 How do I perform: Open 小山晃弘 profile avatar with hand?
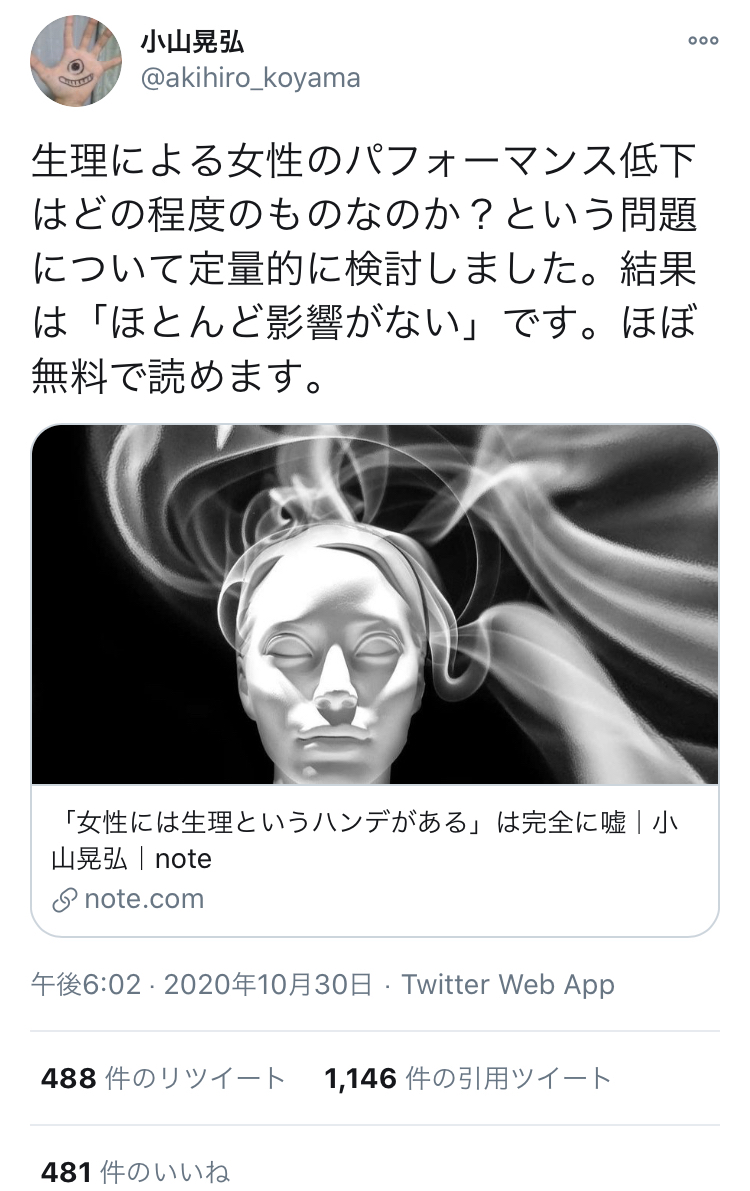75,61
